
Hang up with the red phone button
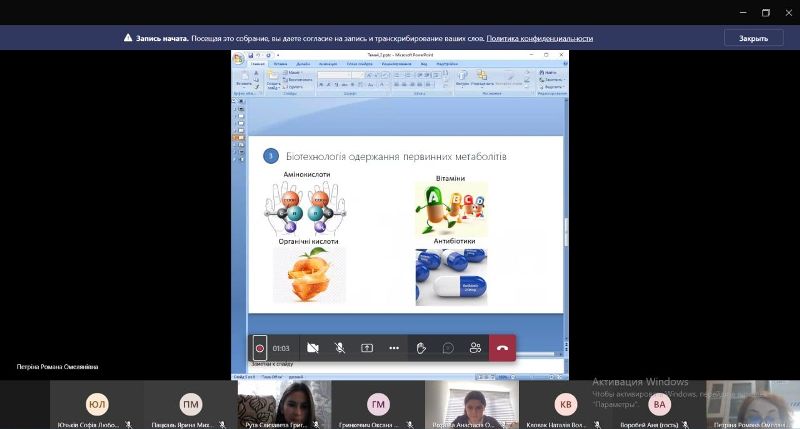coord(502,348)
